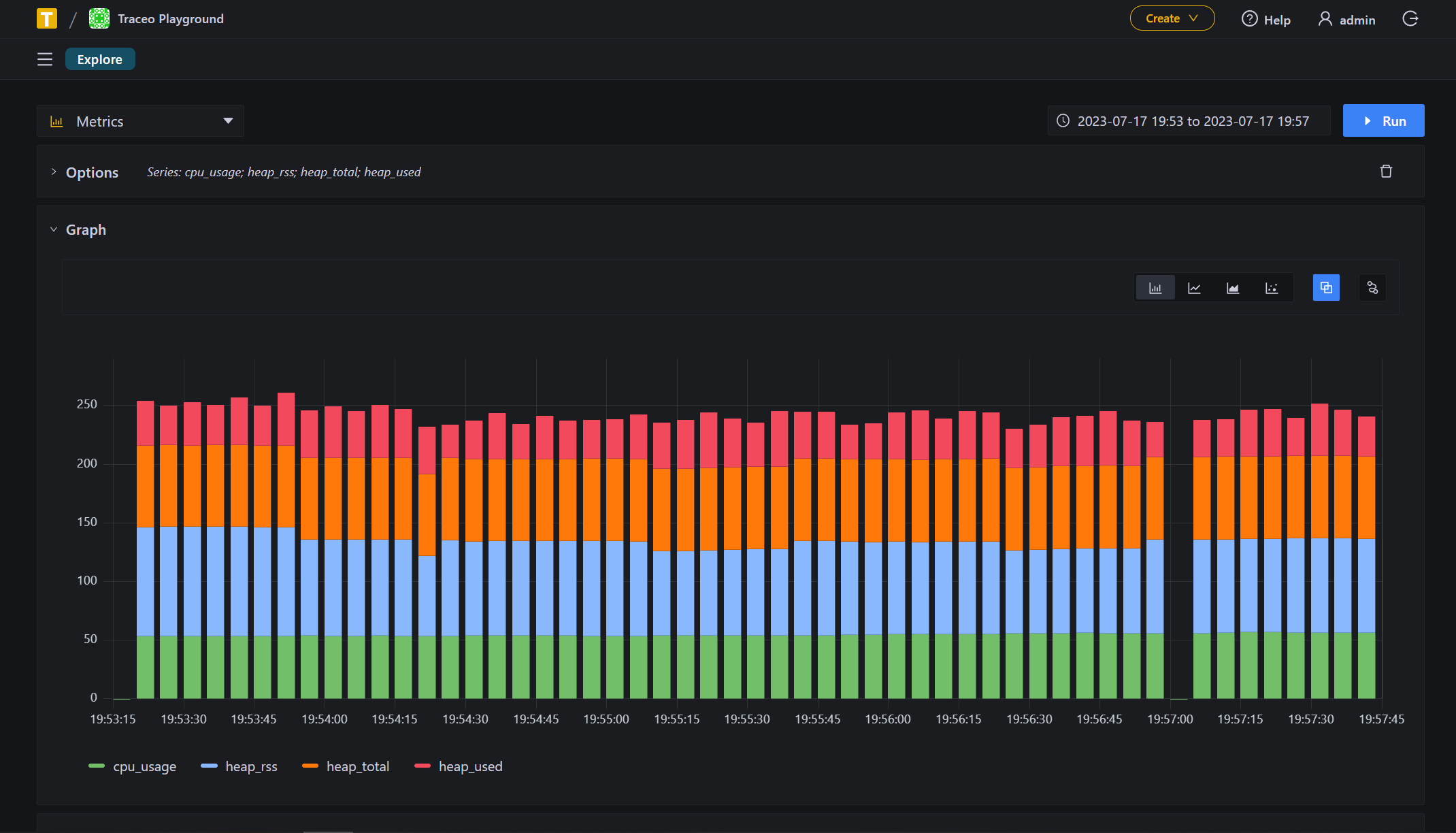This screenshot has height=833, width=1456.
Task: Toggle the stacked series button
Action: click(1326, 288)
